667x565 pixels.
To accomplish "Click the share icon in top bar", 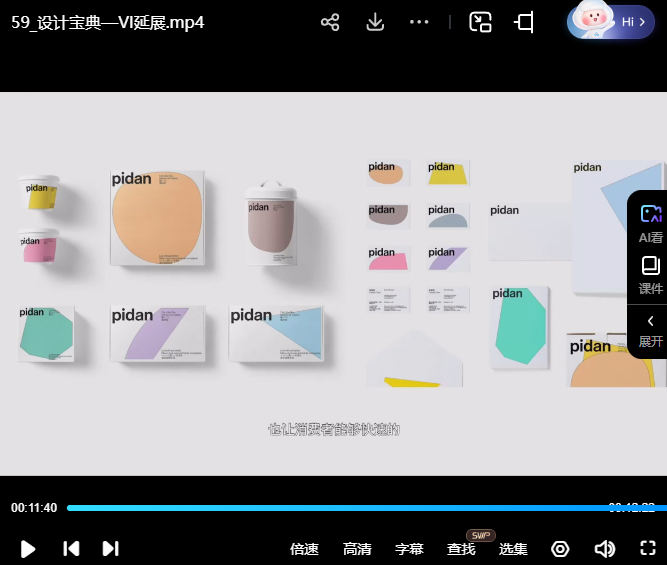I will [330, 22].
